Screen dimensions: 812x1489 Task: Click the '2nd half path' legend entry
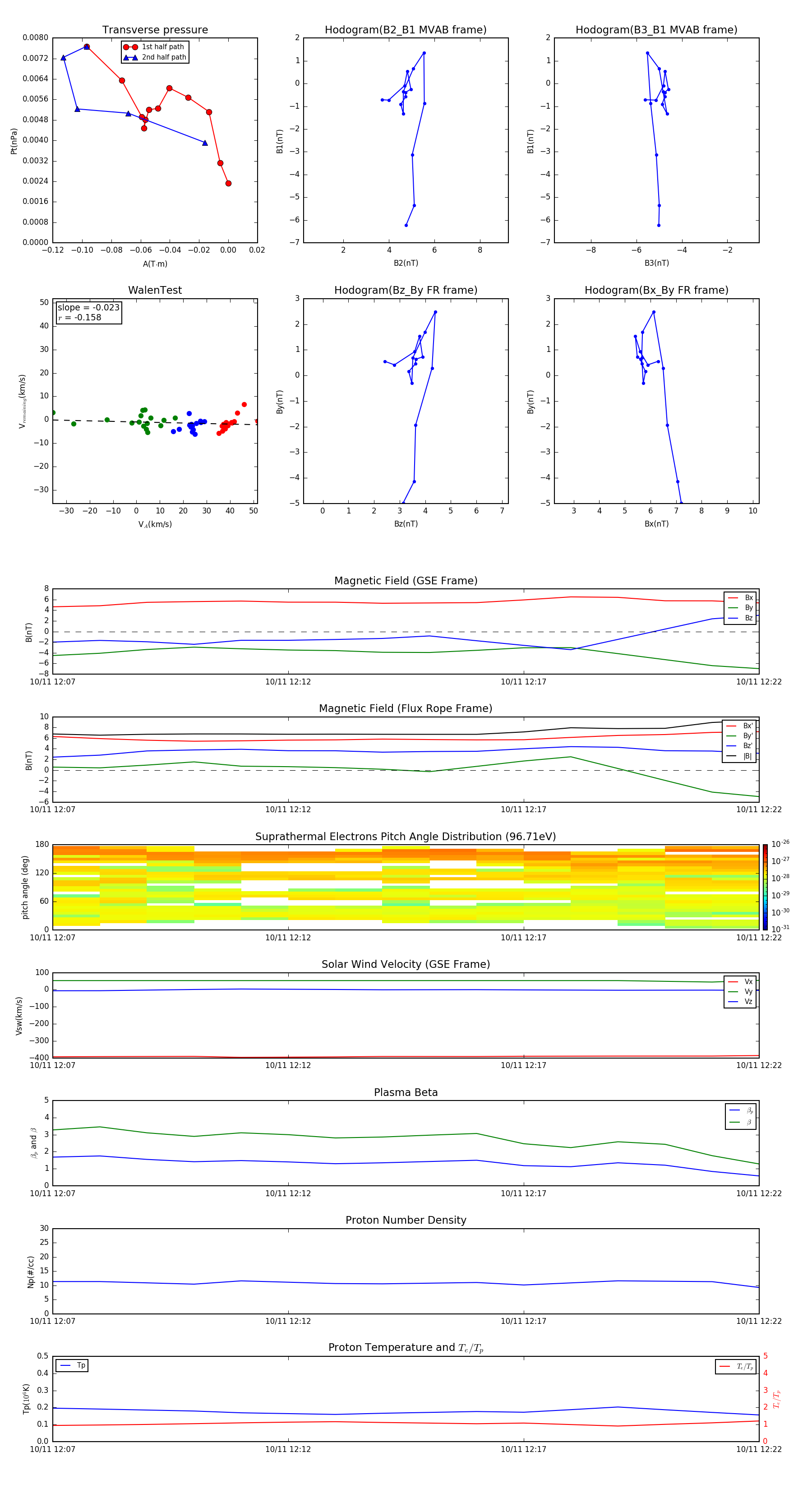(x=154, y=57)
